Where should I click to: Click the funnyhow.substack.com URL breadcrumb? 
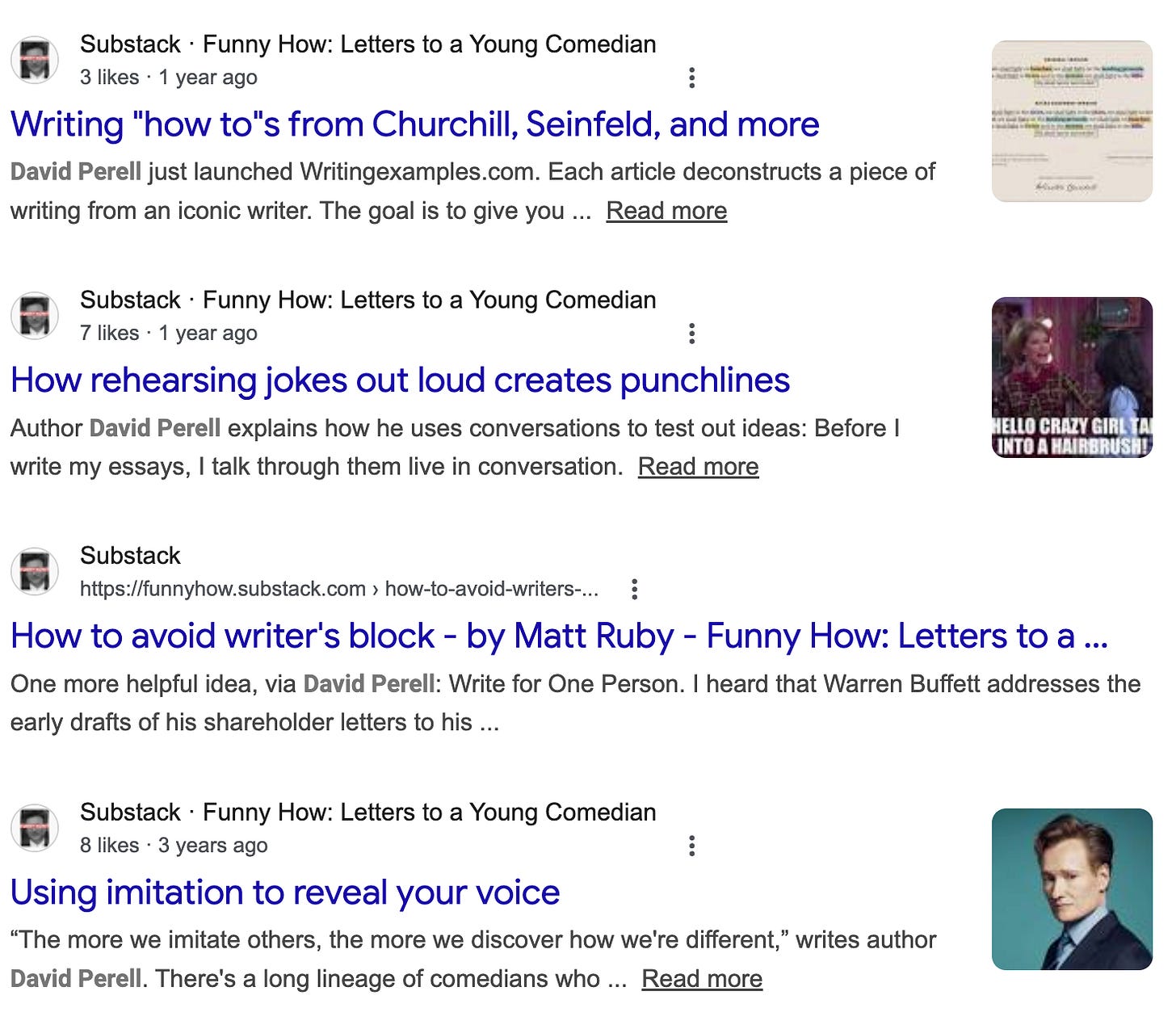click(x=339, y=589)
